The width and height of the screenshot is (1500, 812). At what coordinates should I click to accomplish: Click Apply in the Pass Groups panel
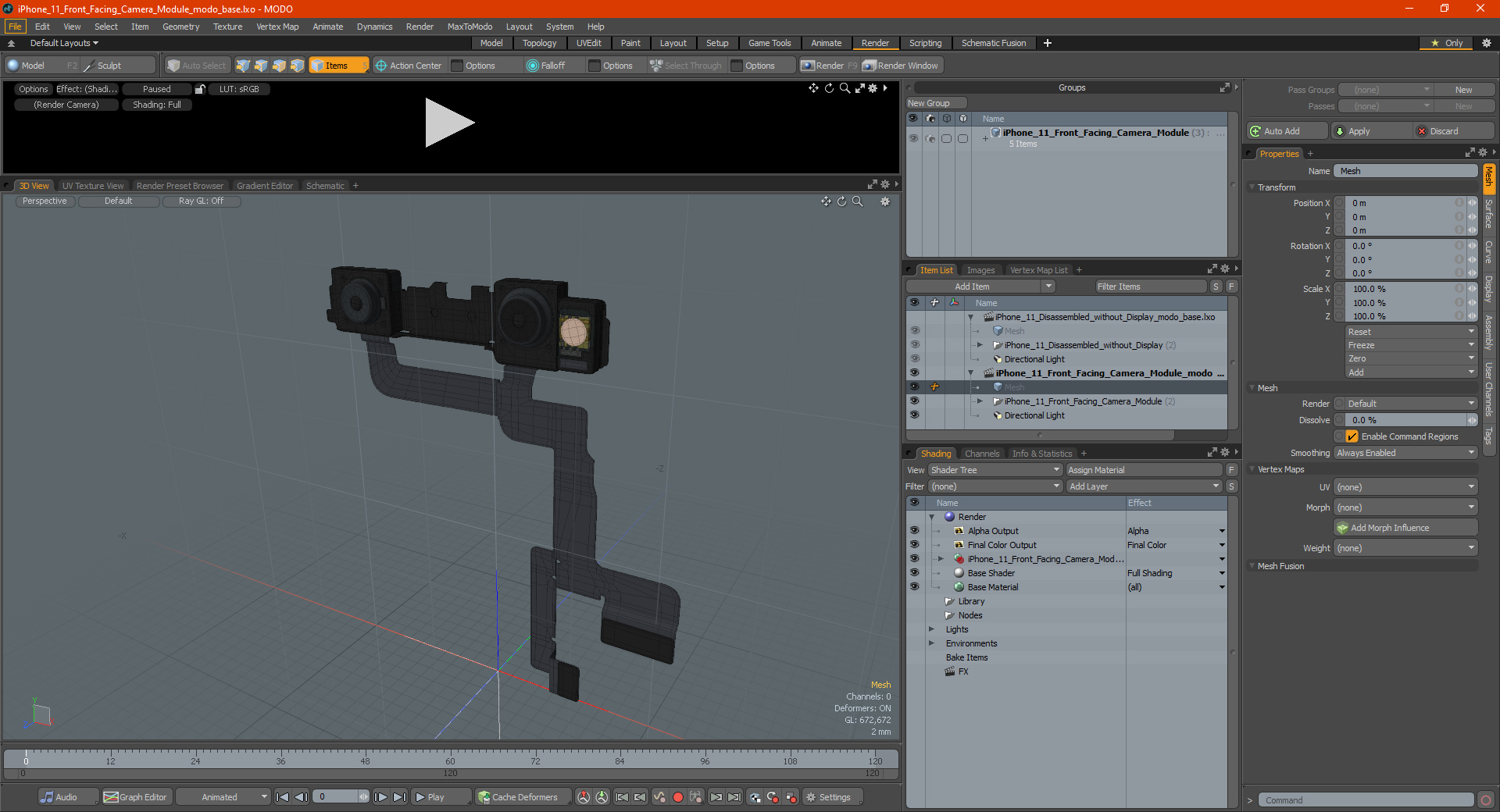click(1371, 131)
